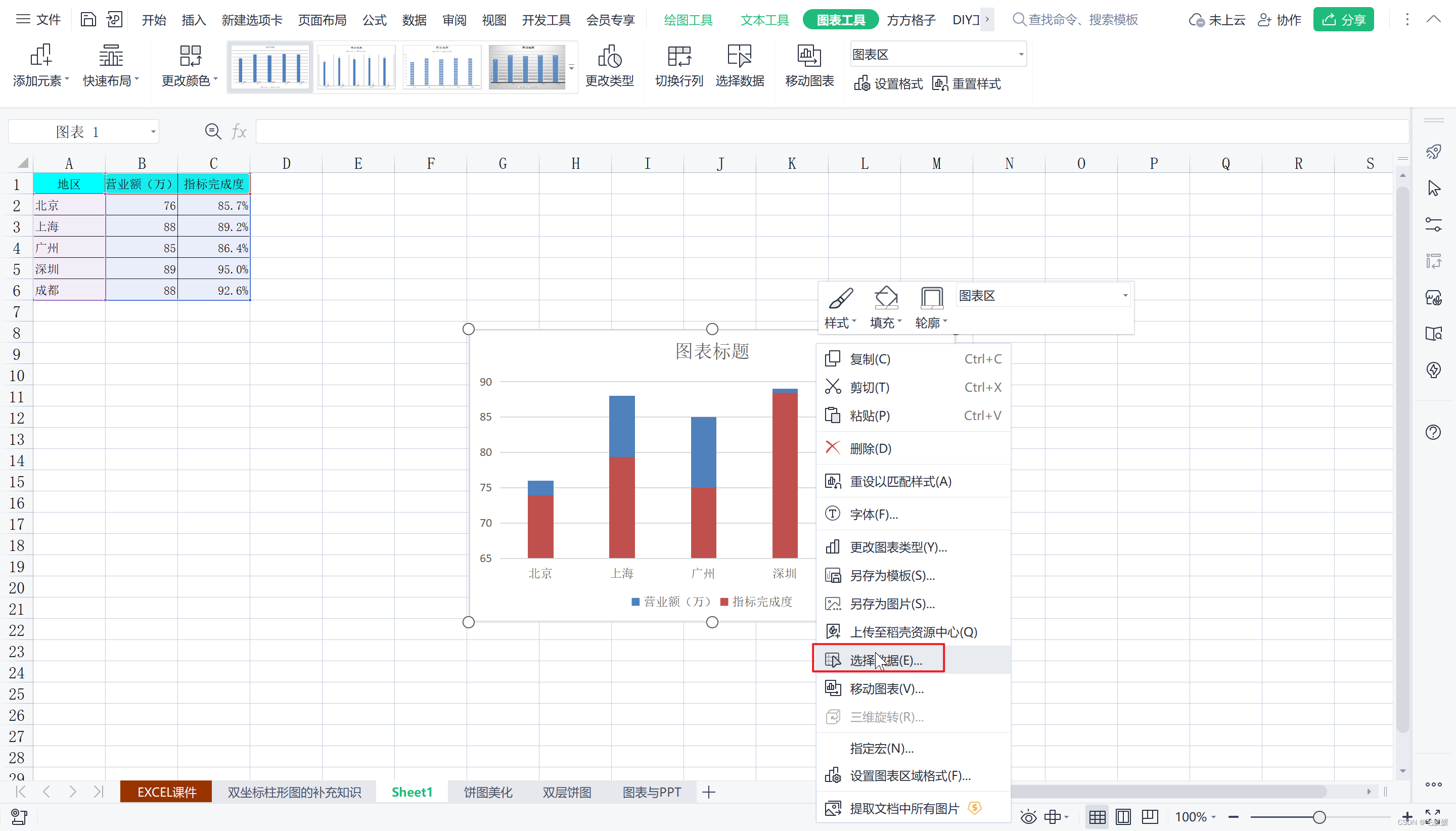Choose 选择数据(E) from context menu
The height and width of the screenshot is (831, 1456).
[885, 660]
